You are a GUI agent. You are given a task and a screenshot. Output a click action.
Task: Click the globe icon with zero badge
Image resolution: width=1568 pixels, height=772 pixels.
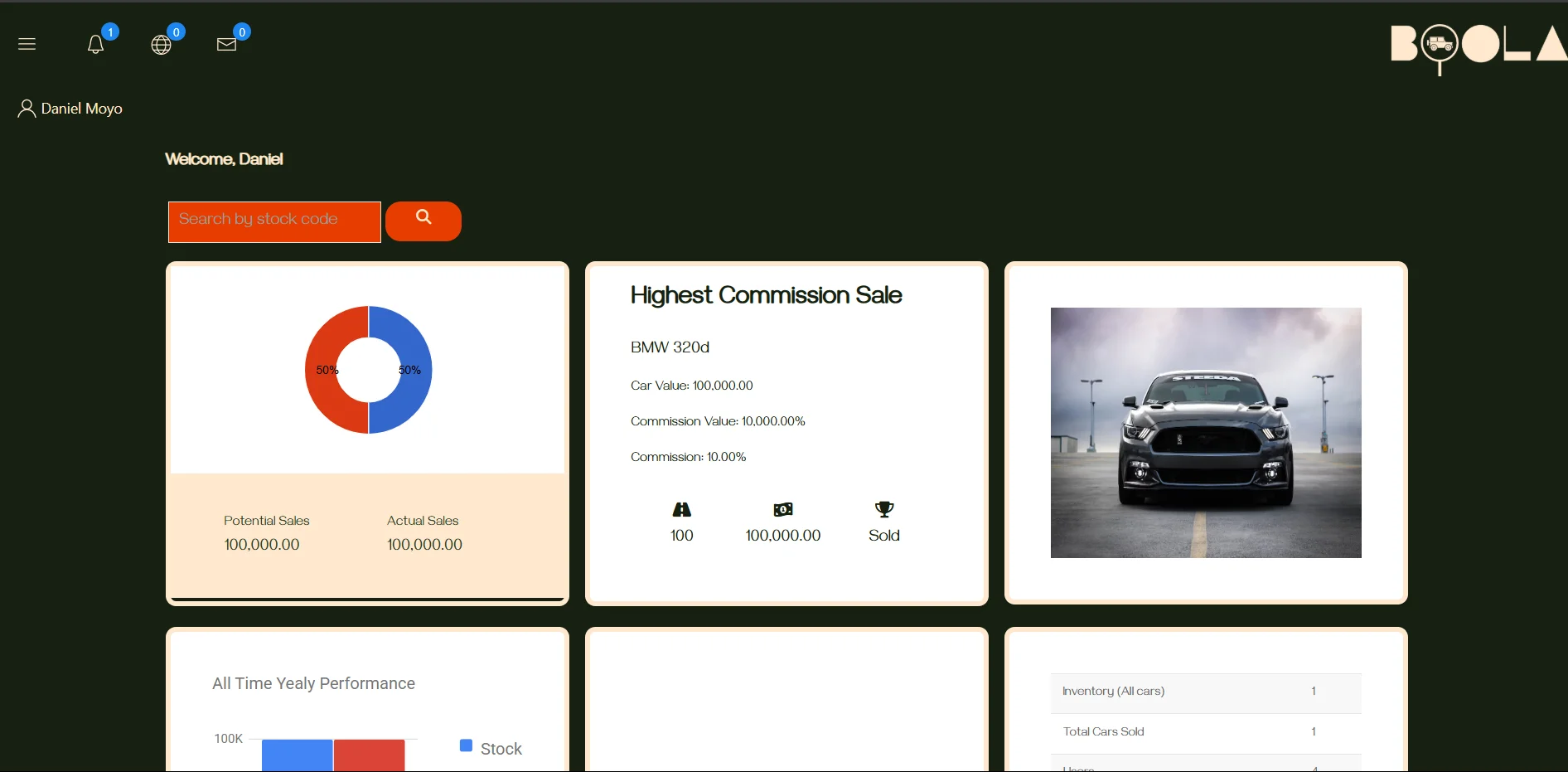click(x=162, y=46)
